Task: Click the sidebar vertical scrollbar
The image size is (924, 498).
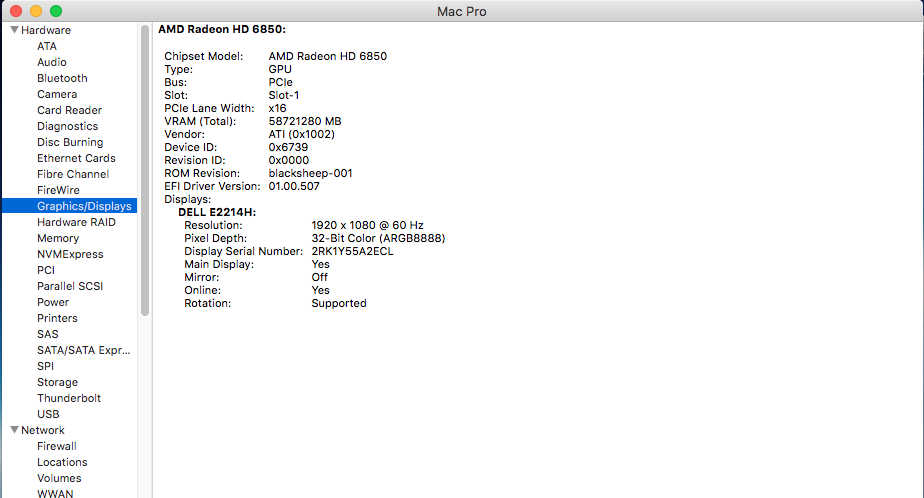Action: pyautogui.click(x=145, y=170)
